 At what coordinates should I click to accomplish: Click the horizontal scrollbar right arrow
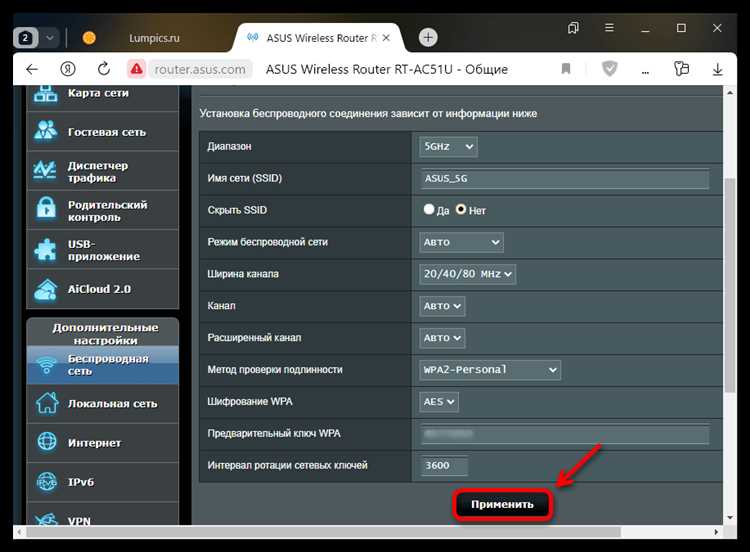(x=716, y=532)
